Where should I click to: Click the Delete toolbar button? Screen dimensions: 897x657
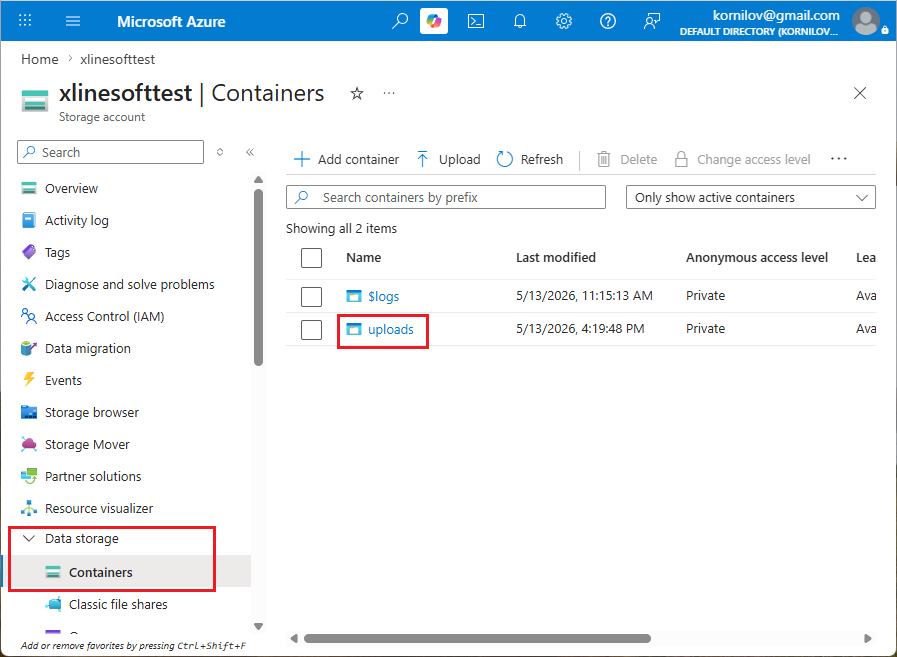coord(627,159)
